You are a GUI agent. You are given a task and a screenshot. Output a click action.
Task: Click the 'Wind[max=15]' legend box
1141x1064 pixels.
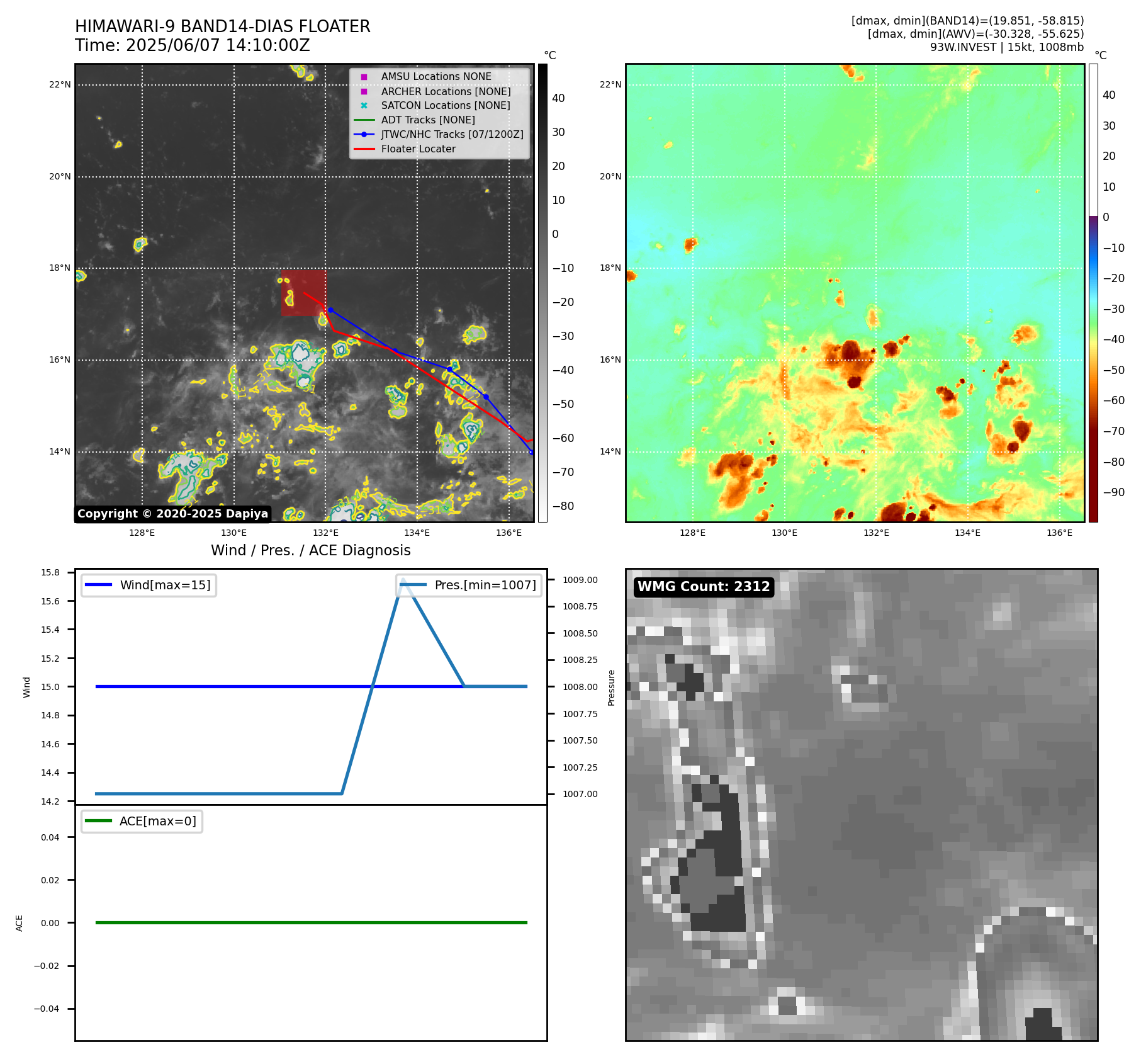point(149,585)
